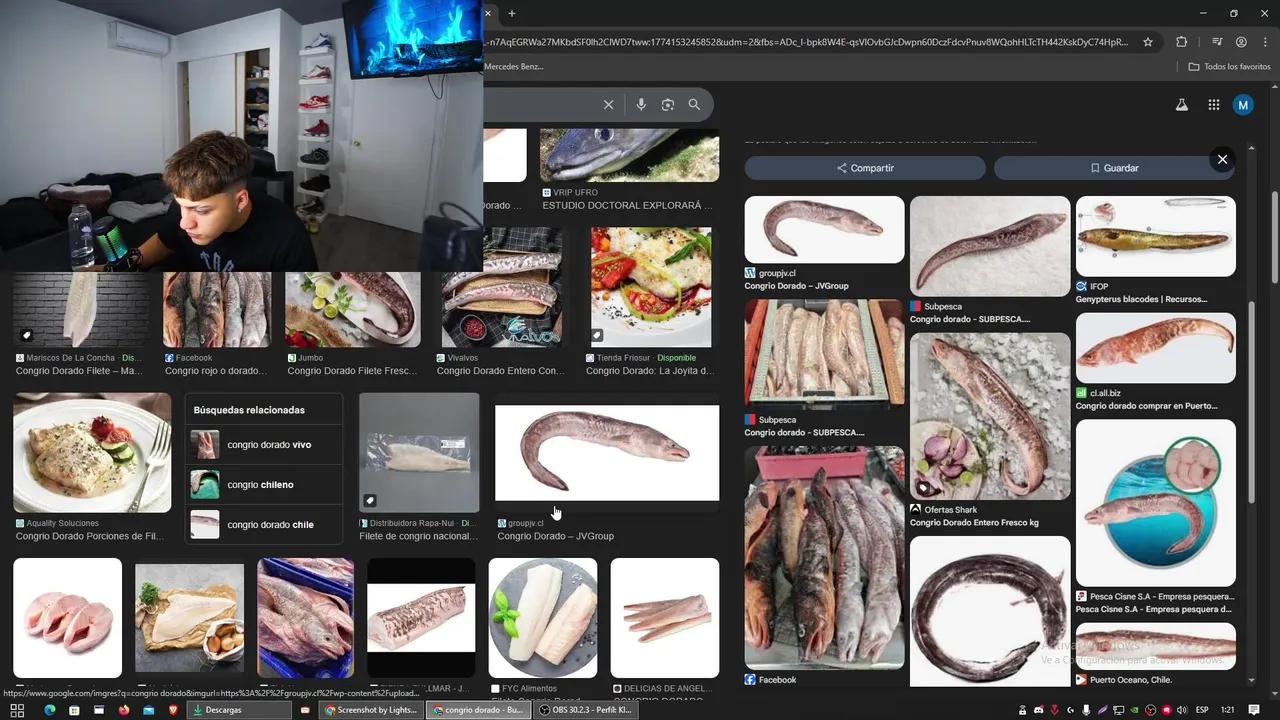The image size is (1280, 720).
Task: Select related search congrio dorado chile
Action: click(x=264, y=525)
